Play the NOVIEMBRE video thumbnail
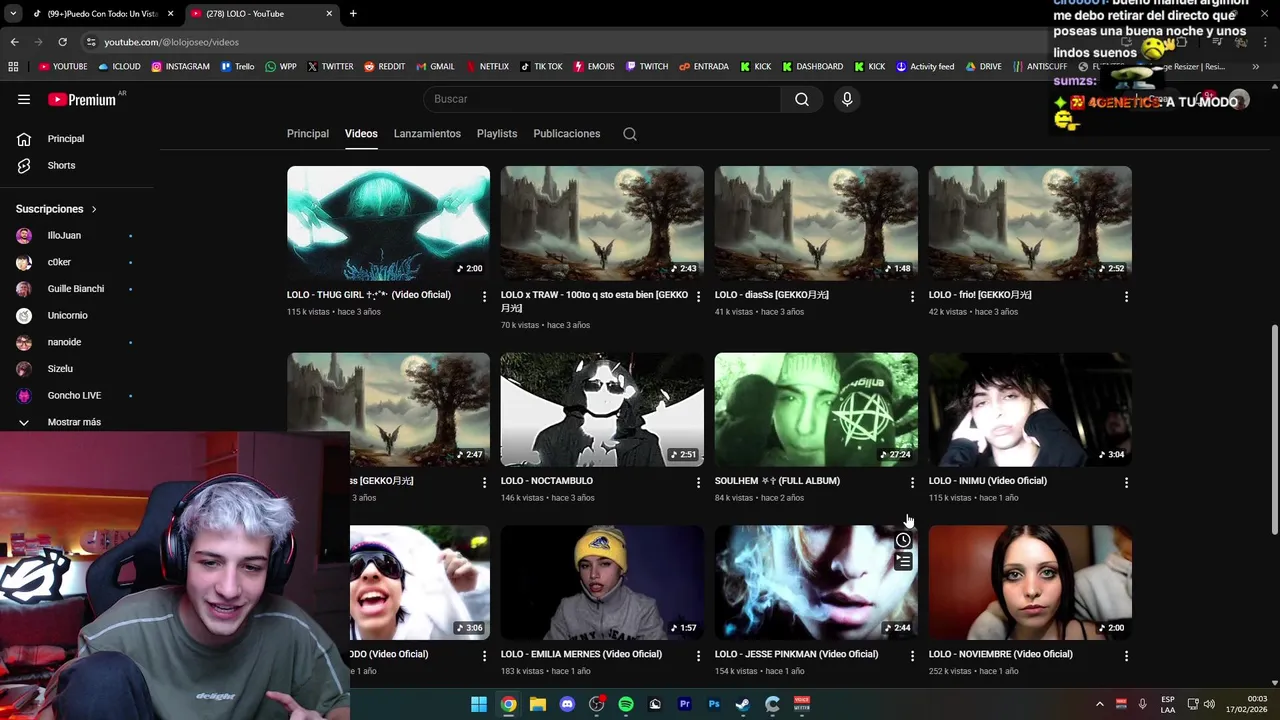 pos(1030,583)
